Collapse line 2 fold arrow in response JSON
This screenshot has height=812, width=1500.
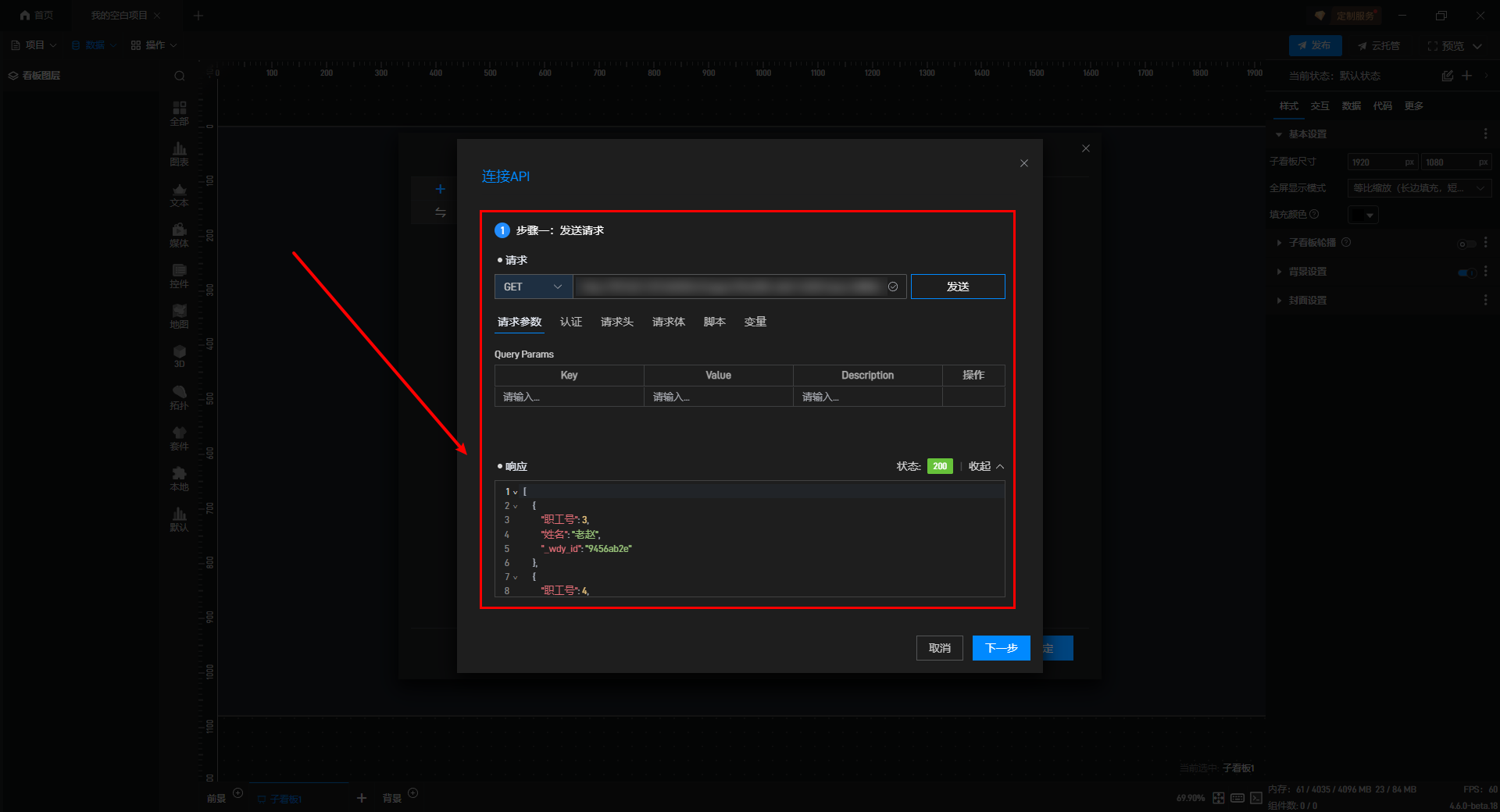click(515, 506)
